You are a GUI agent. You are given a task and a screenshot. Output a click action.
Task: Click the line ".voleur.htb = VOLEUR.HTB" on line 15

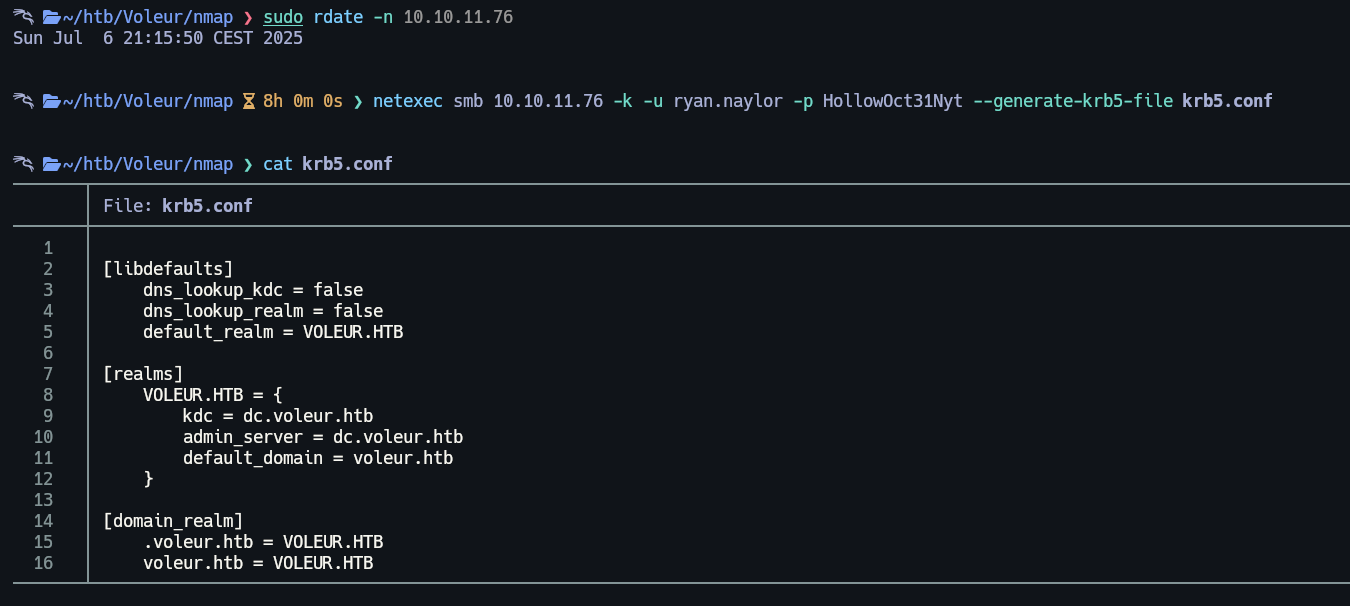[263, 542]
